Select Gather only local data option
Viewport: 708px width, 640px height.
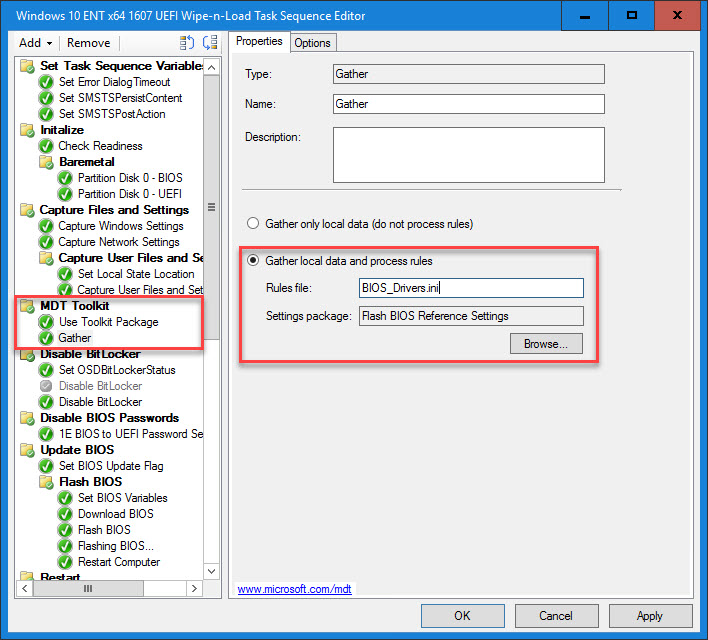tap(253, 224)
